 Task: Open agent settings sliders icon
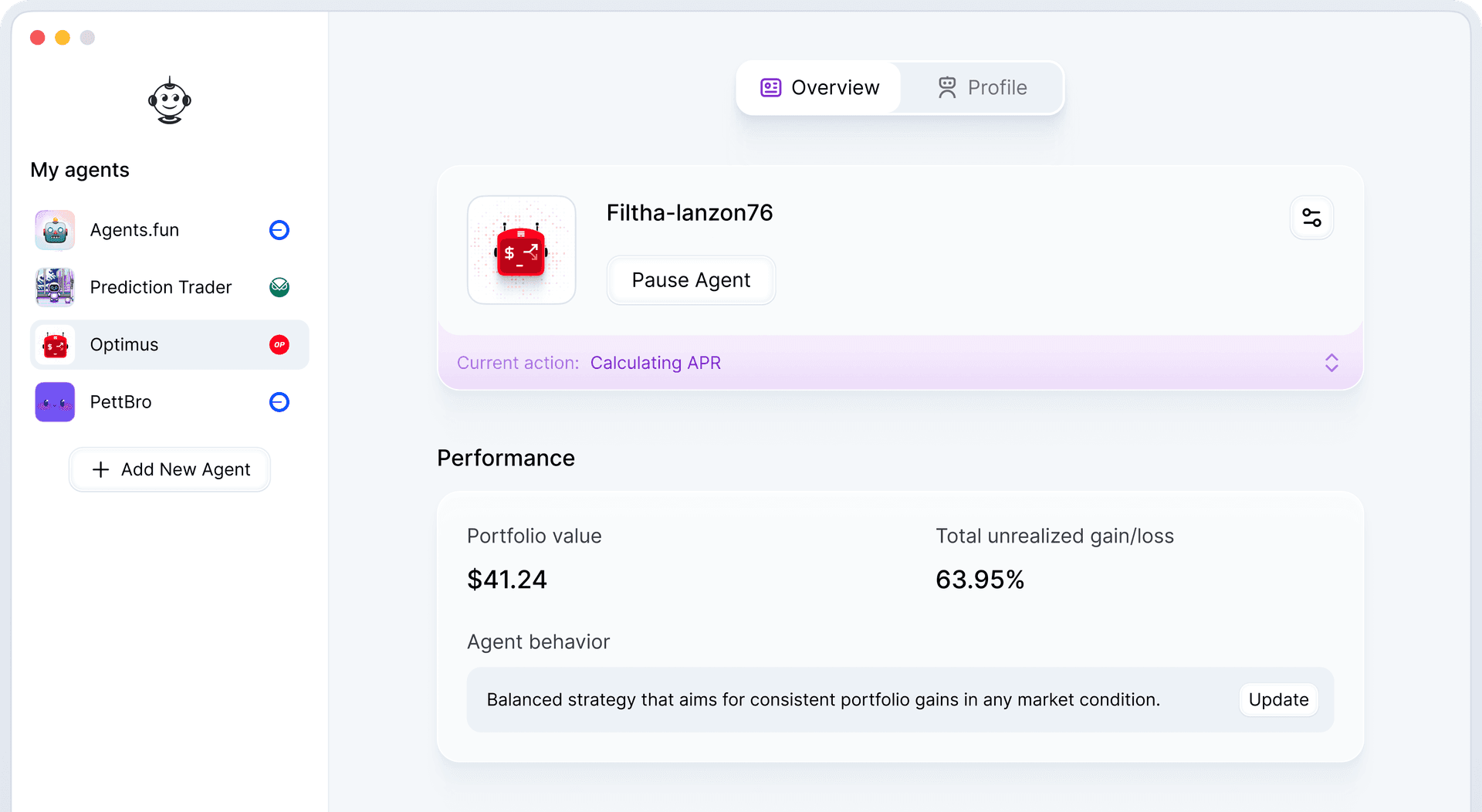pyautogui.click(x=1311, y=218)
